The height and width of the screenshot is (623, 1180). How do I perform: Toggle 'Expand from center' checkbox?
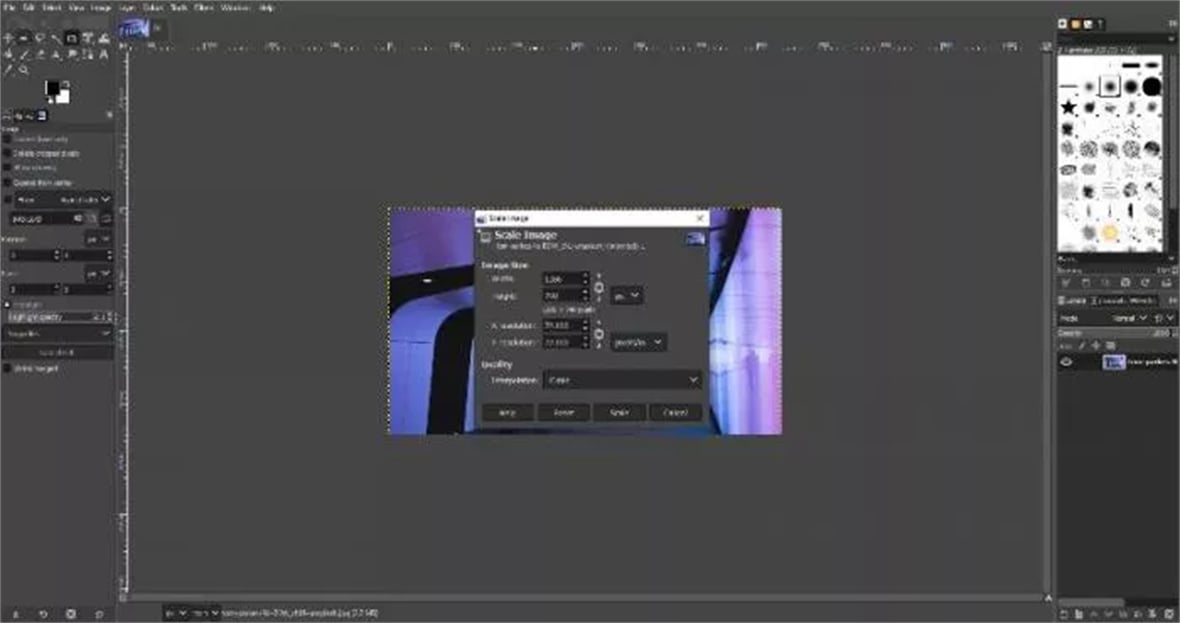tap(7, 182)
